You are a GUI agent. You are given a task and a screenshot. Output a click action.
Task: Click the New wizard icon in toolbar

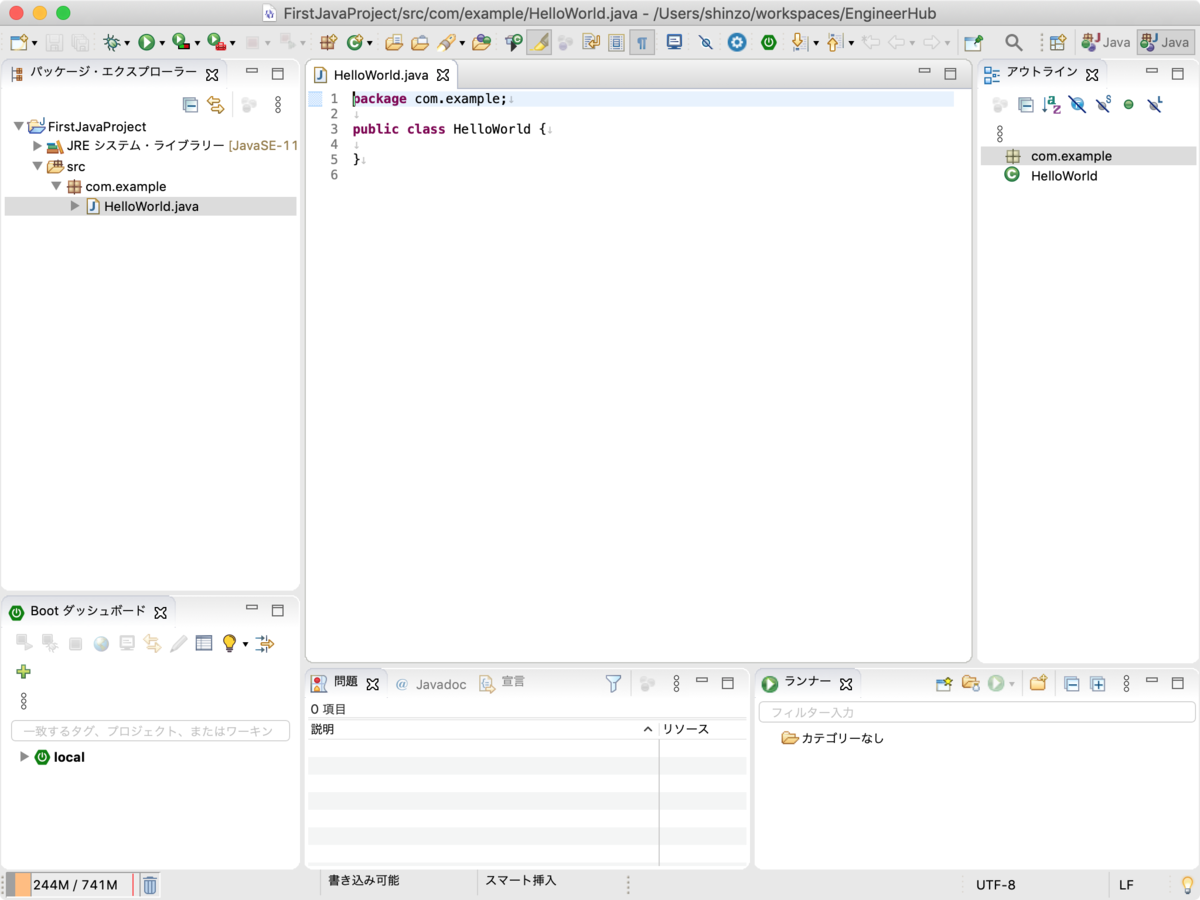[19, 42]
